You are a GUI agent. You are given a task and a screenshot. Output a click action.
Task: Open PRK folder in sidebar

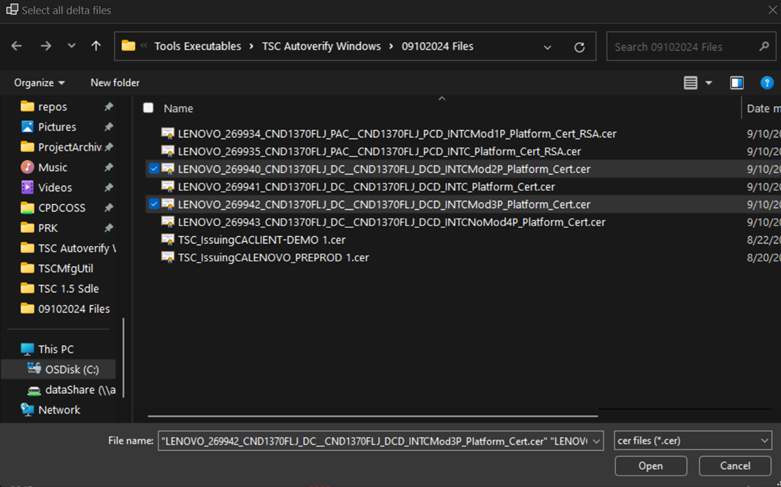pyautogui.click(x=48, y=228)
